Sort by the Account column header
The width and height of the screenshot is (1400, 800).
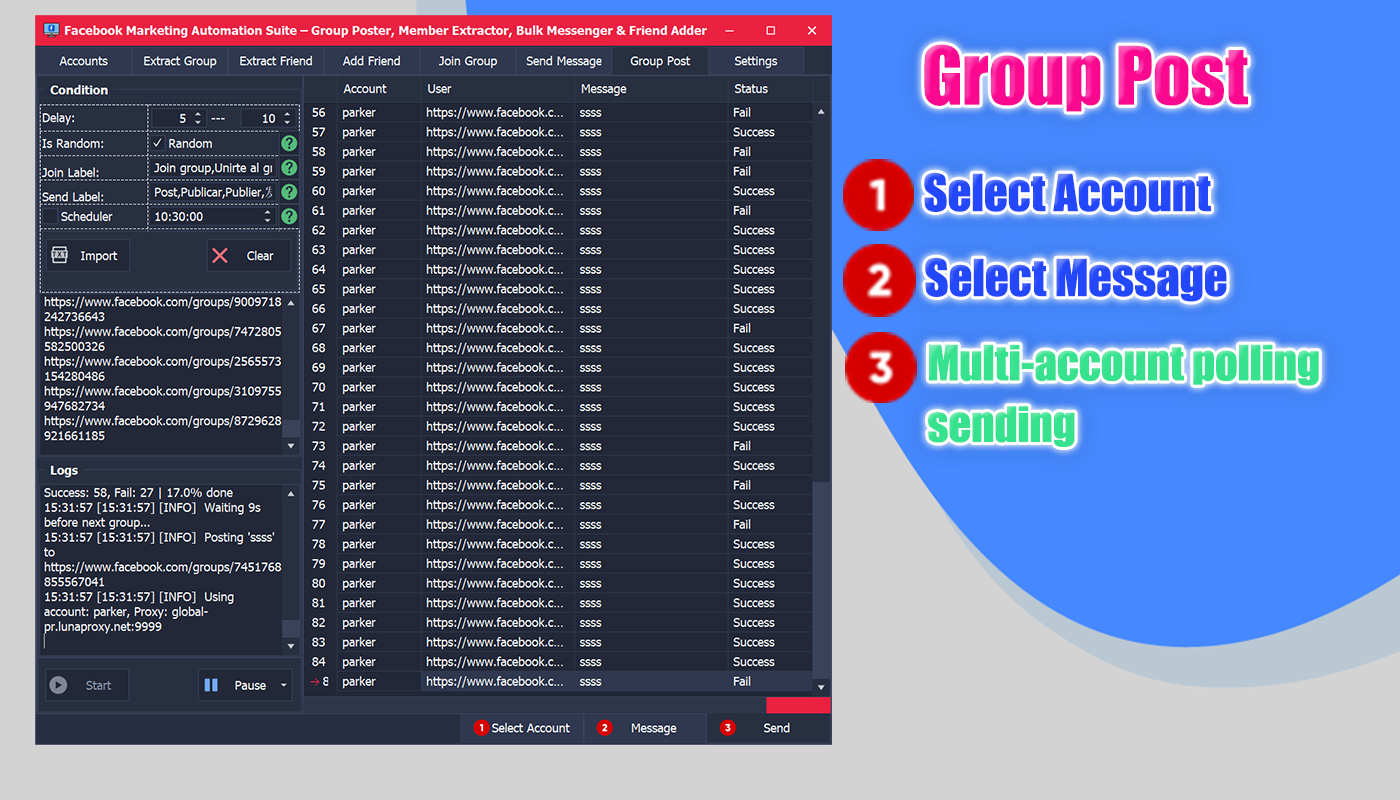click(378, 89)
